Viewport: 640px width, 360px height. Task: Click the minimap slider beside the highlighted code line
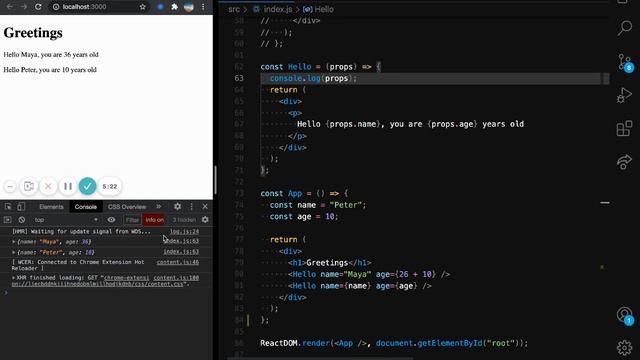pos(606,78)
